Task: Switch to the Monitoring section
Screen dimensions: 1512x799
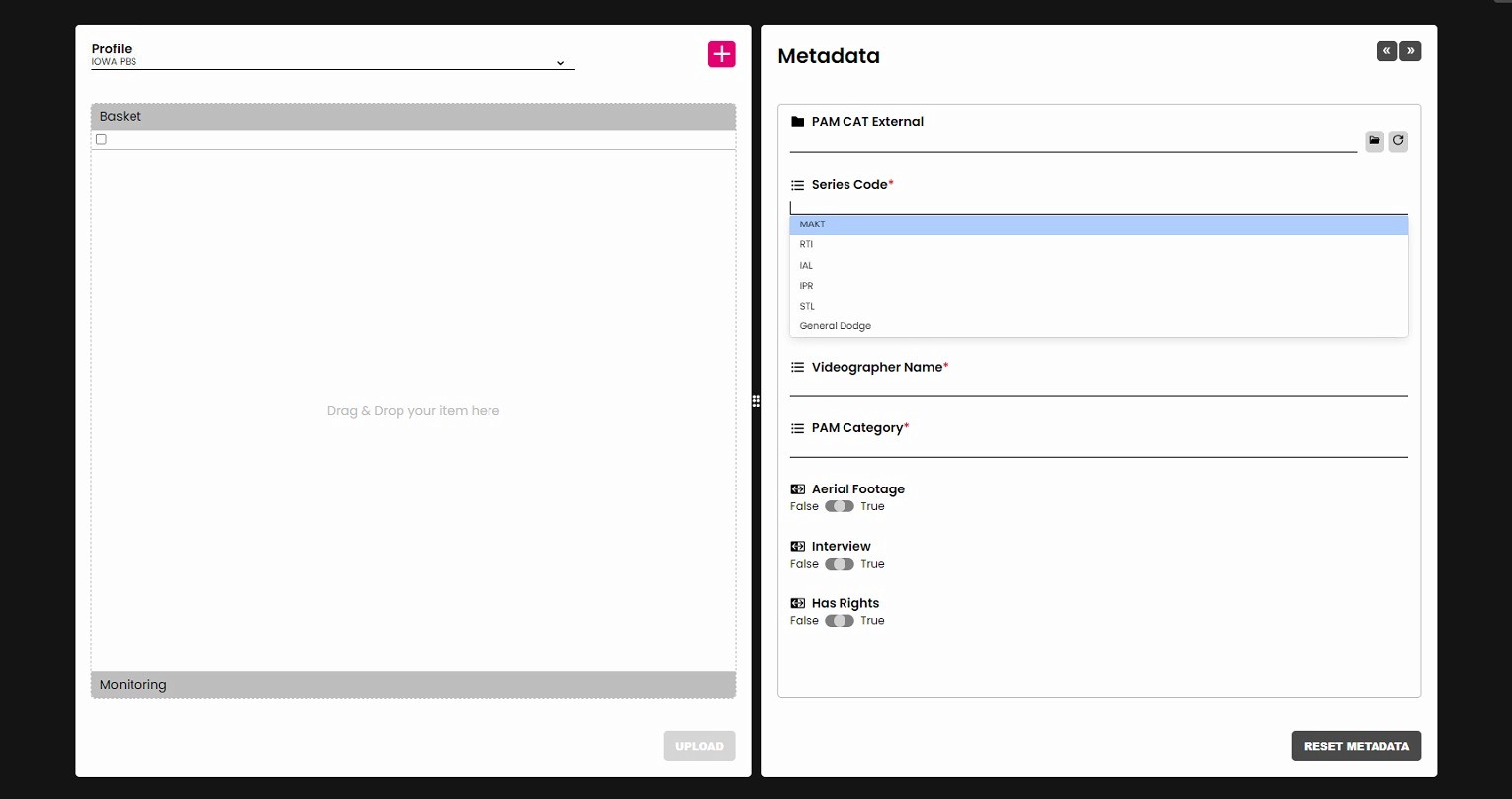Action: (413, 684)
